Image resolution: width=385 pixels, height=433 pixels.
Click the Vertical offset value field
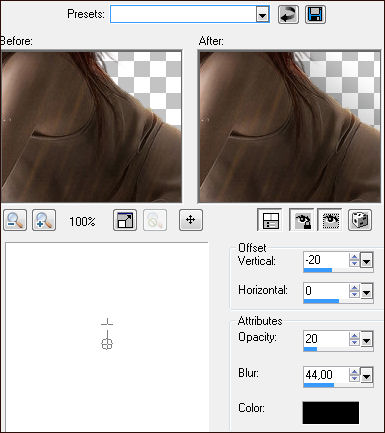tap(326, 260)
